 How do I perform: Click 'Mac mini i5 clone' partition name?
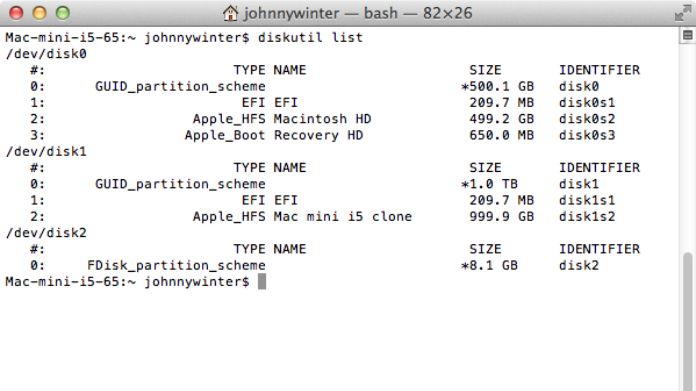343,216
